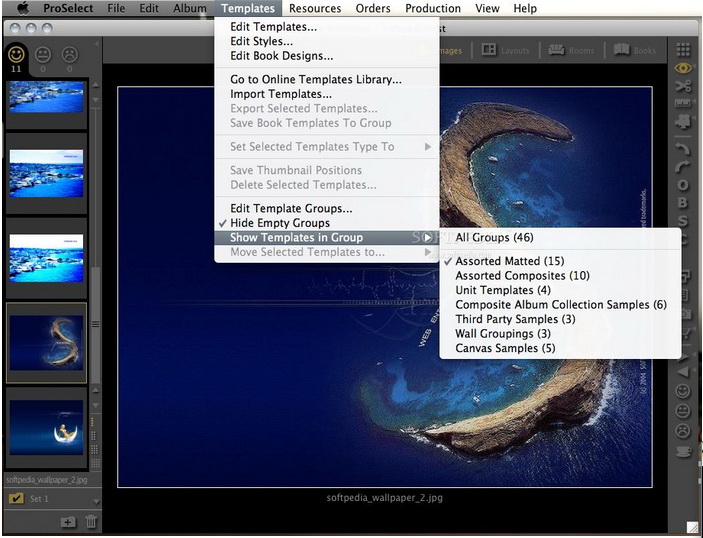Select the moon wallpaper thumbnail
Screen dimensions: 703x538
pyautogui.click(x=46, y=428)
